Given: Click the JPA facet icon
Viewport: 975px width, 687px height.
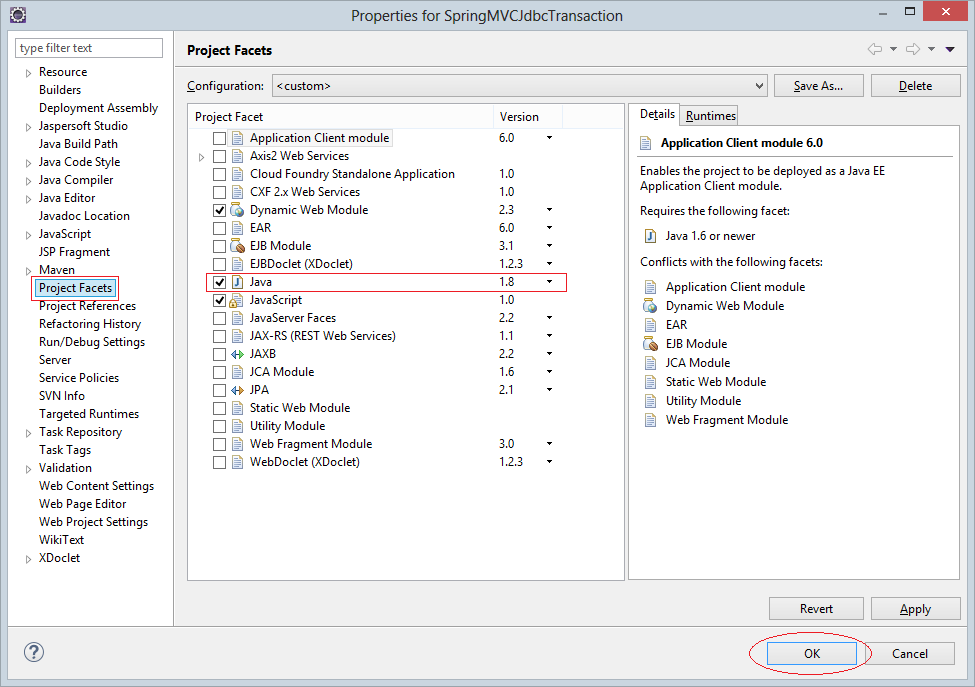Looking at the screenshot, I should [237, 390].
